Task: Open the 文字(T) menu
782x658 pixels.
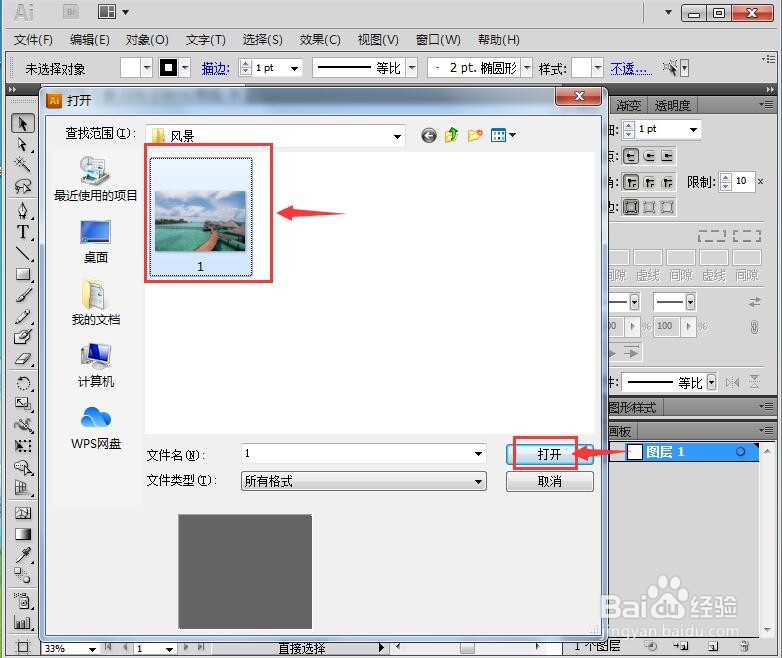Action: [x=205, y=39]
